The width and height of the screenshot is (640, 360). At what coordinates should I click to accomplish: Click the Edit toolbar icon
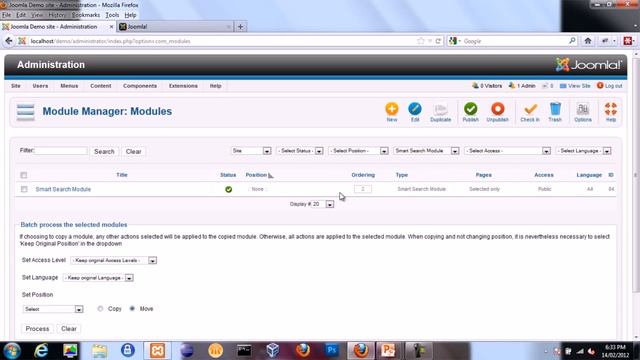415,112
